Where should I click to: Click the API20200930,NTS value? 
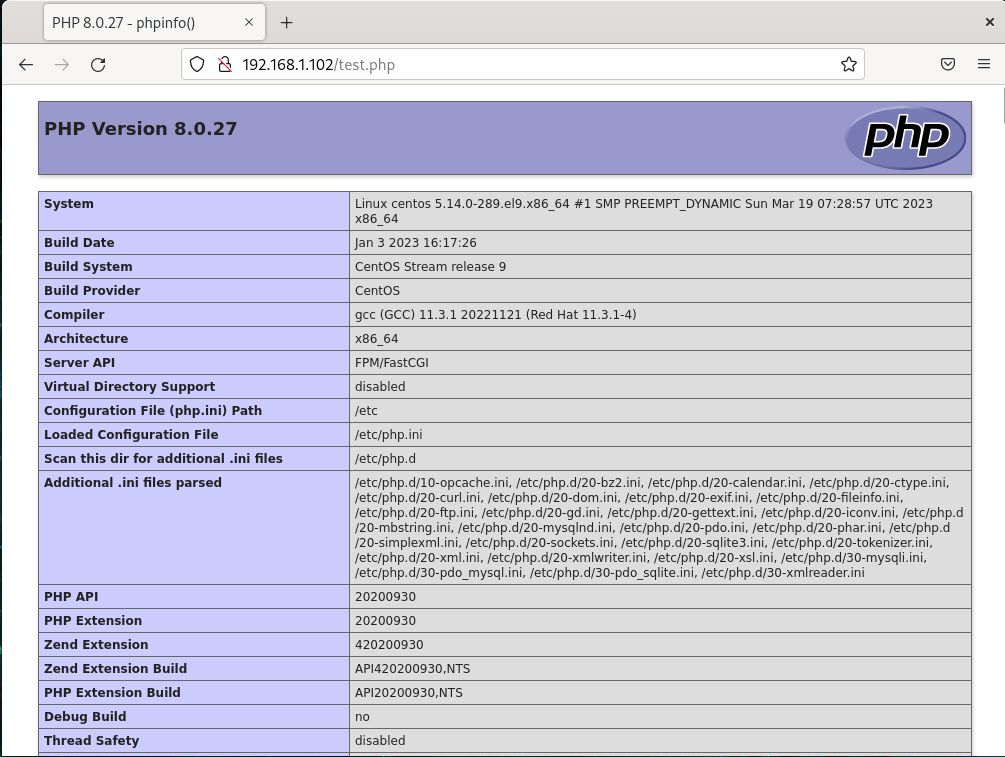(x=409, y=693)
